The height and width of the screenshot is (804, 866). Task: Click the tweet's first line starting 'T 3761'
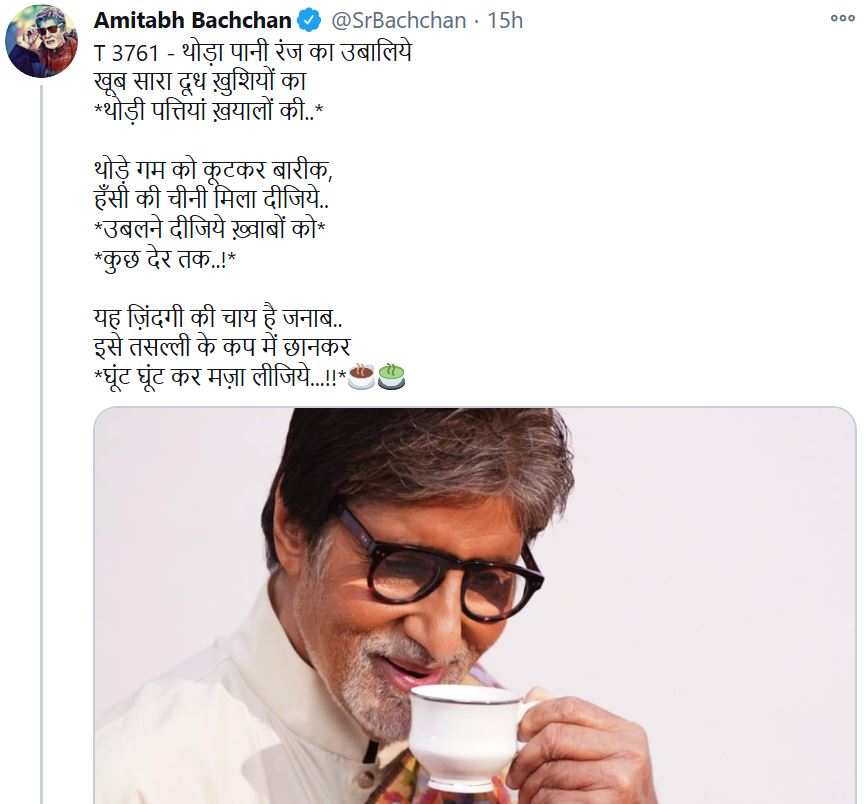[x=252, y=50]
